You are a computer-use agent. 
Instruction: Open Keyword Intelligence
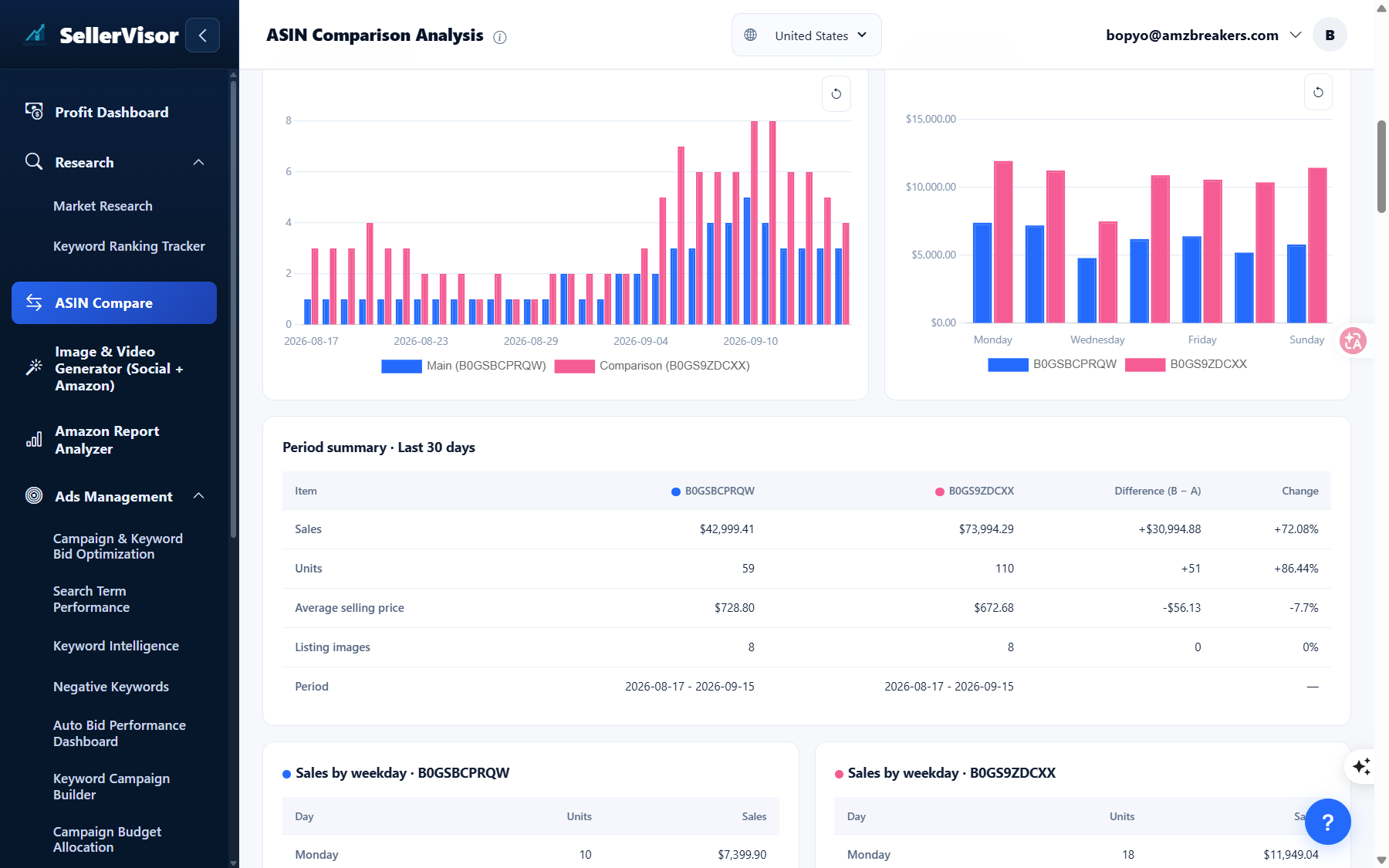[x=116, y=646]
